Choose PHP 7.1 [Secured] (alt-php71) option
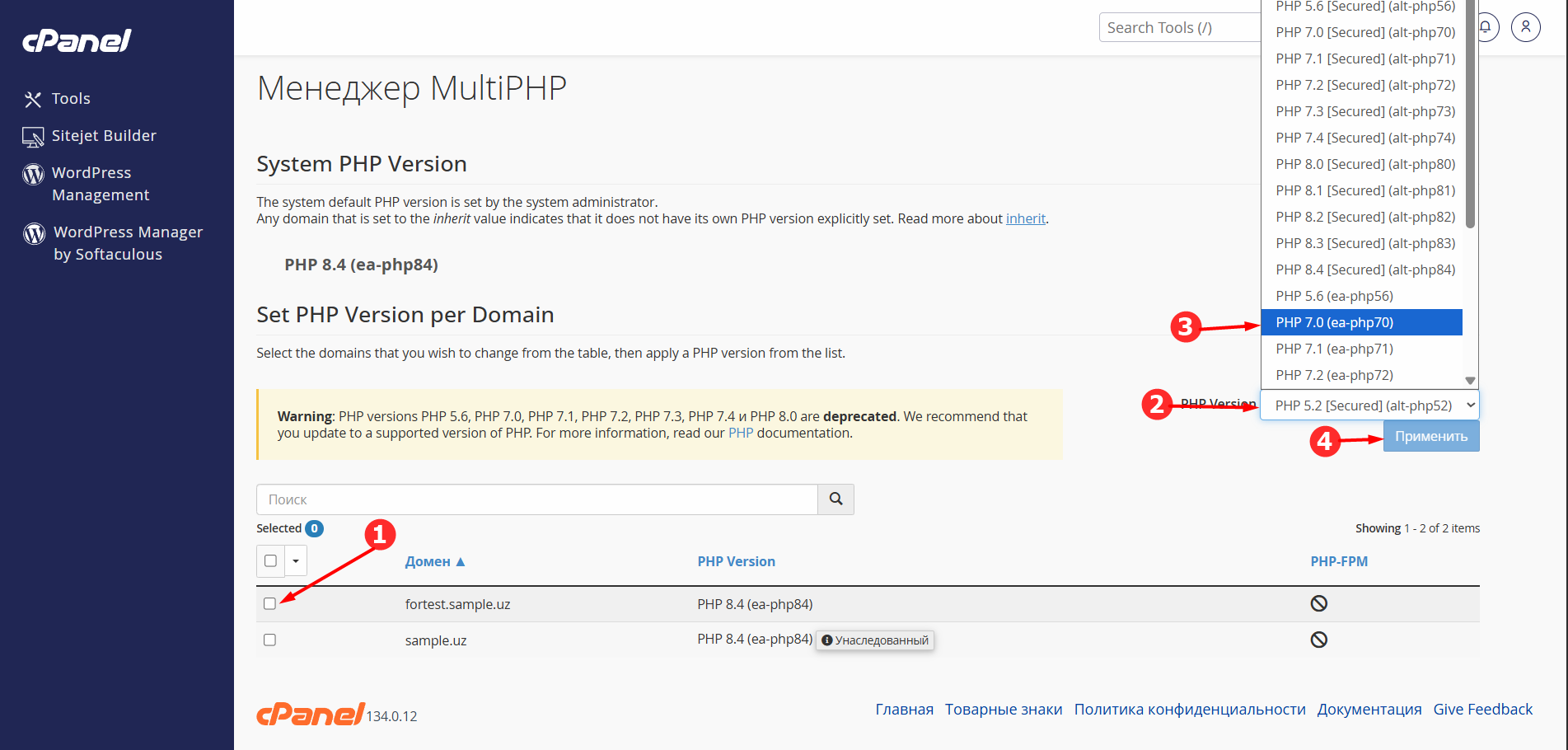The width and height of the screenshot is (1568, 750). click(x=1361, y=59)
